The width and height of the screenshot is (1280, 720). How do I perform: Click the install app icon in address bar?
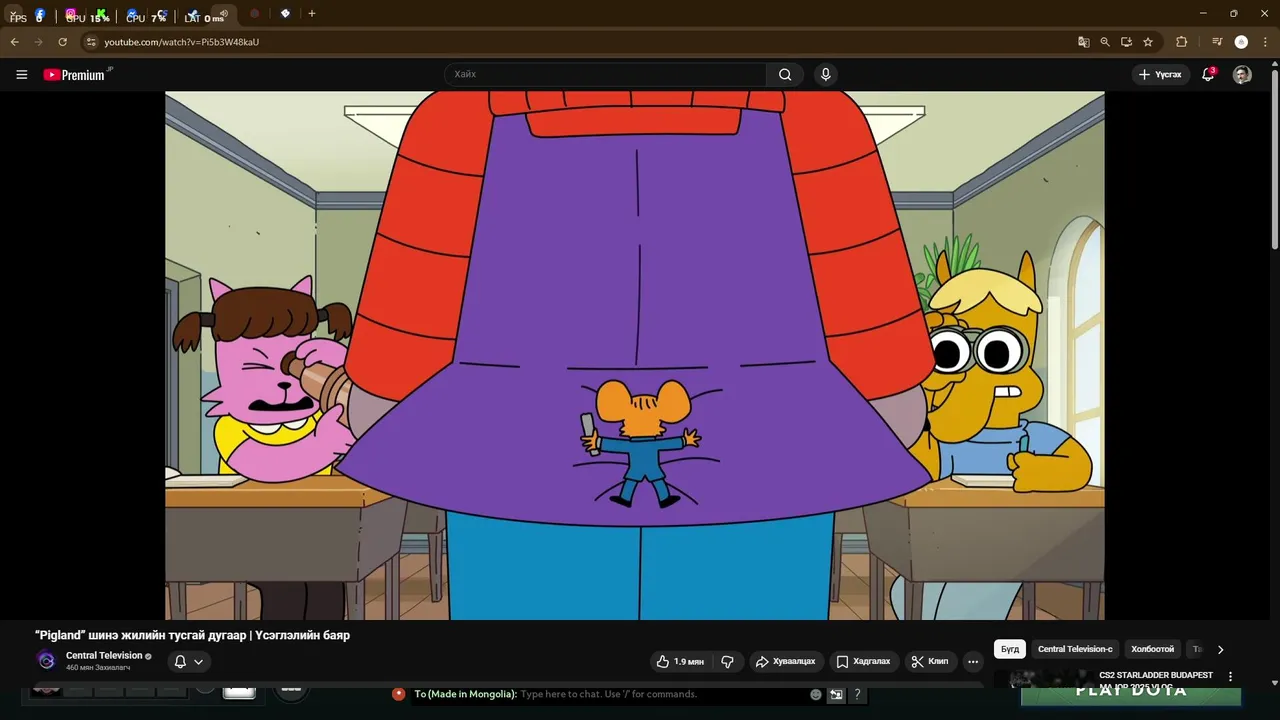pos(1126,42)
